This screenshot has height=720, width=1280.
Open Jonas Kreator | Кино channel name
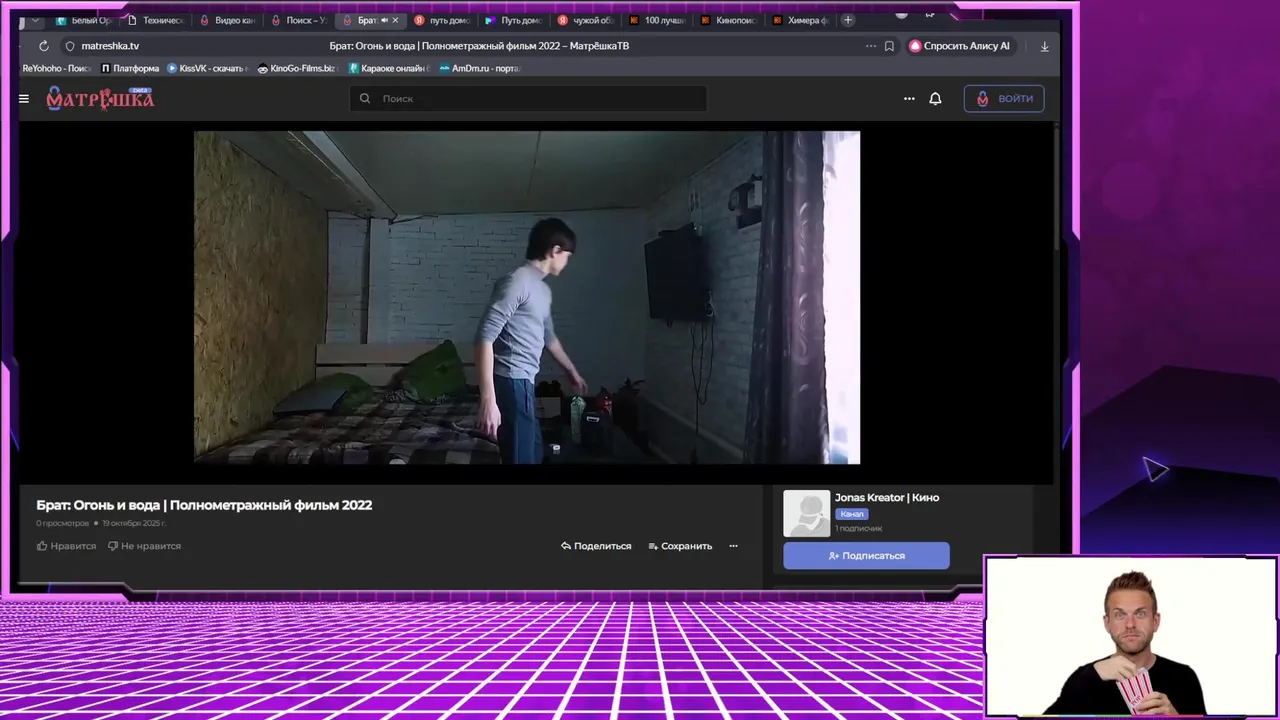[x=887, y=497]
